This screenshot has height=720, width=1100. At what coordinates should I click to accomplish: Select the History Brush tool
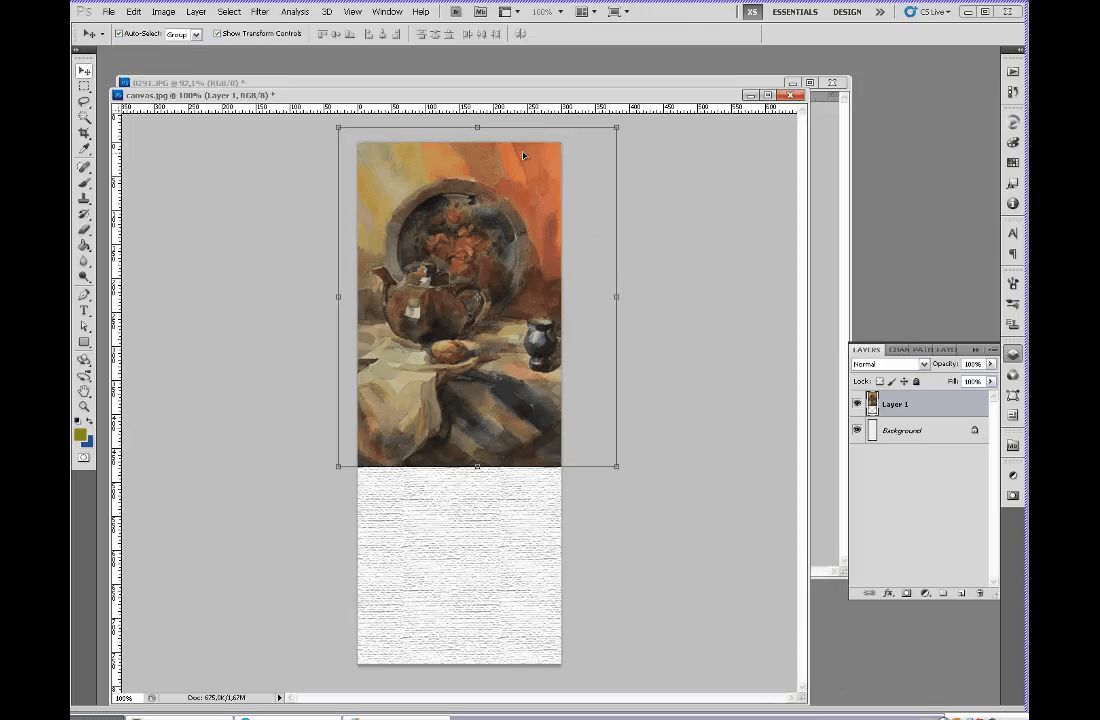point(83,213)
